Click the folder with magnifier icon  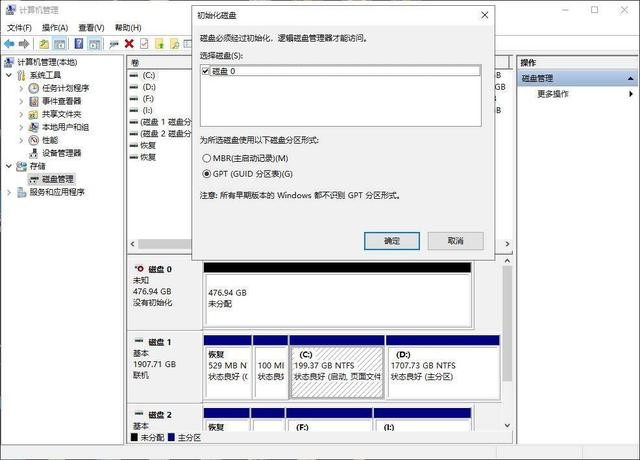pos(174,43)
